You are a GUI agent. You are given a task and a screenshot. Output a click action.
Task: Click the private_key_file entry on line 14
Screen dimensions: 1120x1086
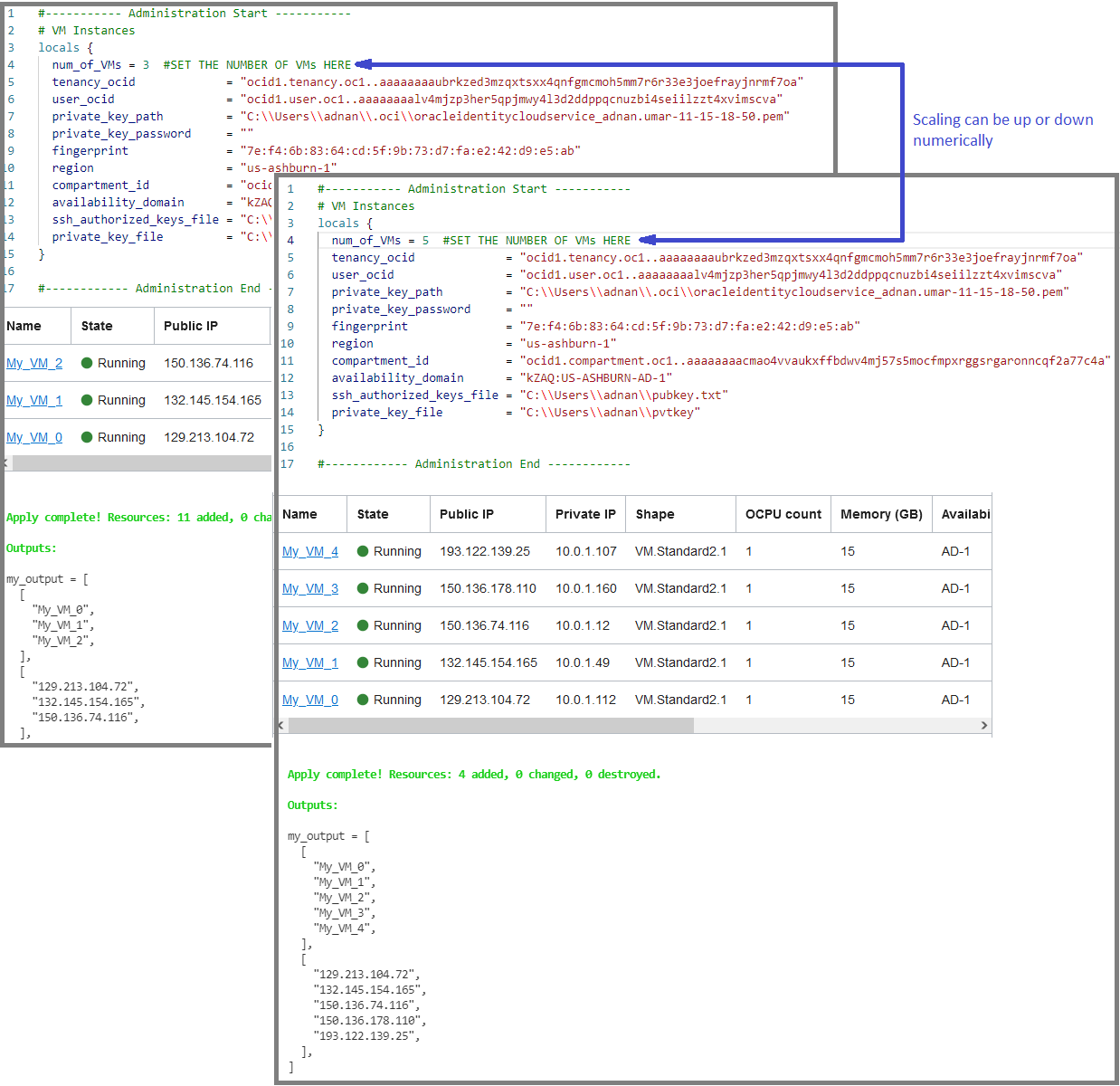point(386,412)
